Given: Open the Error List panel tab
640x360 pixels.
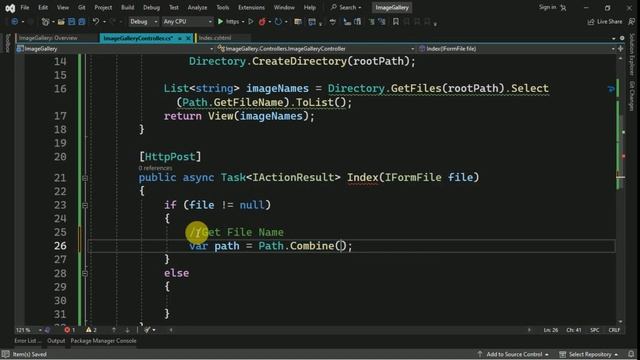Looking at the screenshot, I should coord(28,341).
